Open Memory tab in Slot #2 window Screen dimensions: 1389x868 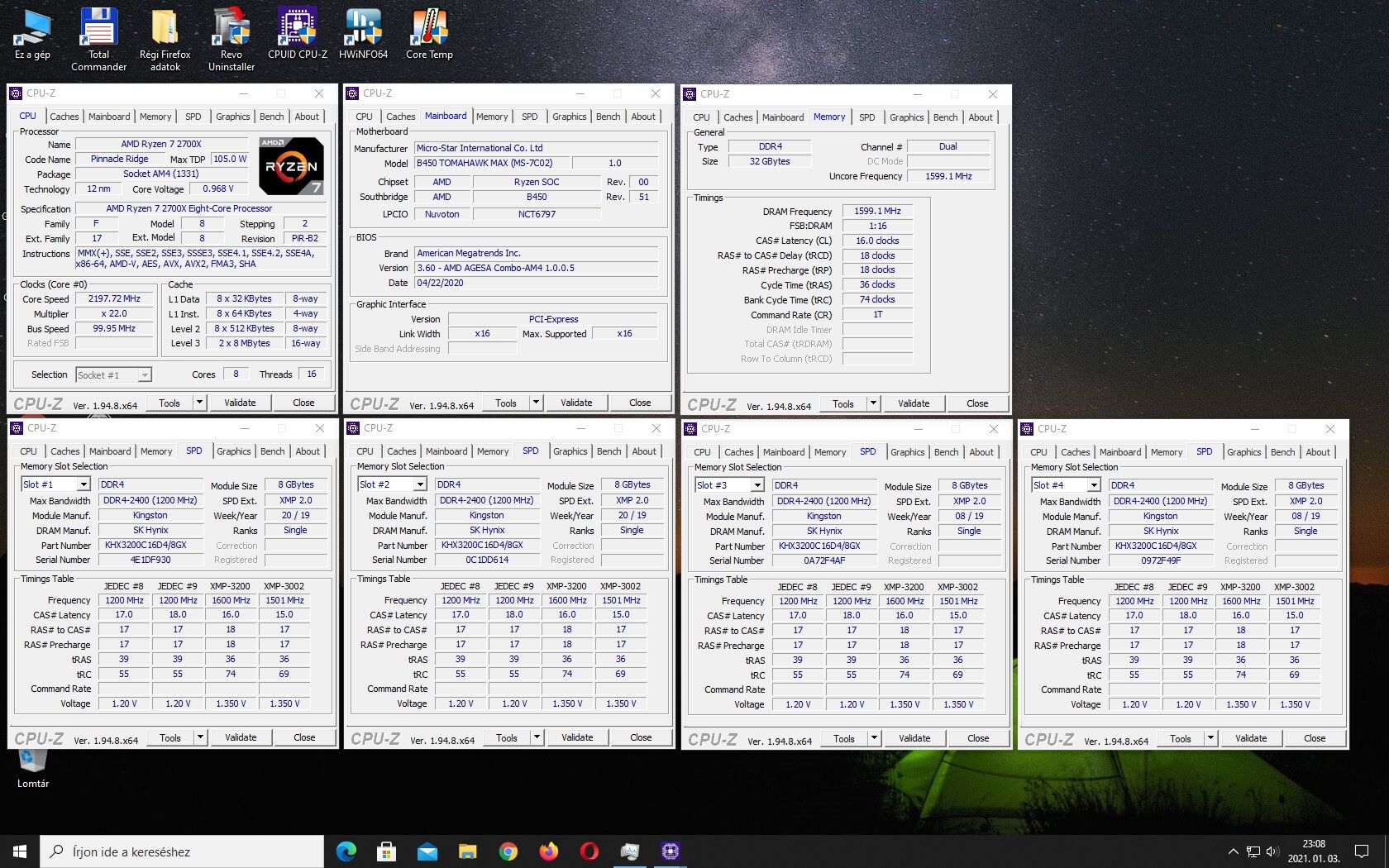pyautogui.click(x=493, y=451)
